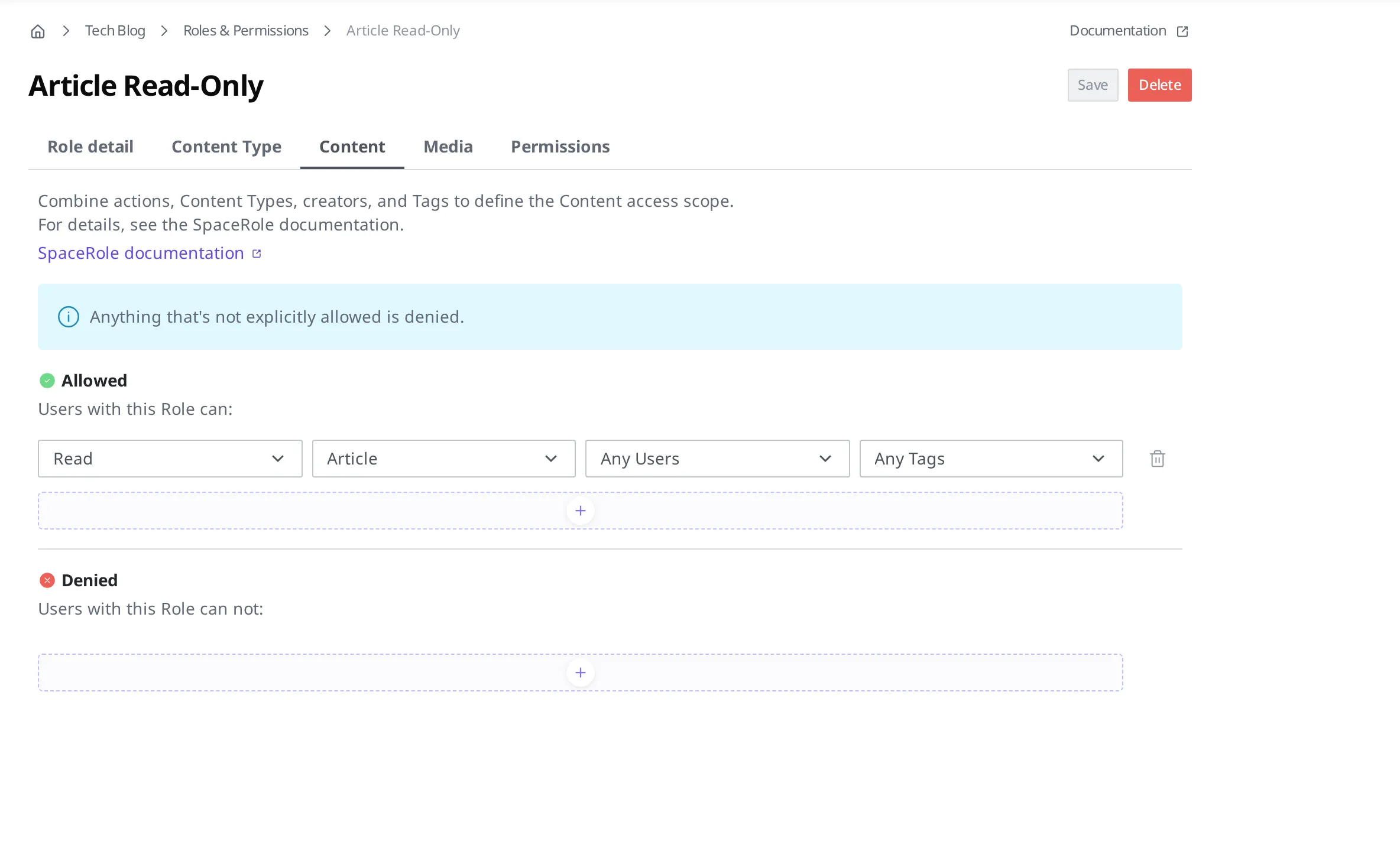Click the Denied section heading
The image size is (1400, 851).
(90, 580)
